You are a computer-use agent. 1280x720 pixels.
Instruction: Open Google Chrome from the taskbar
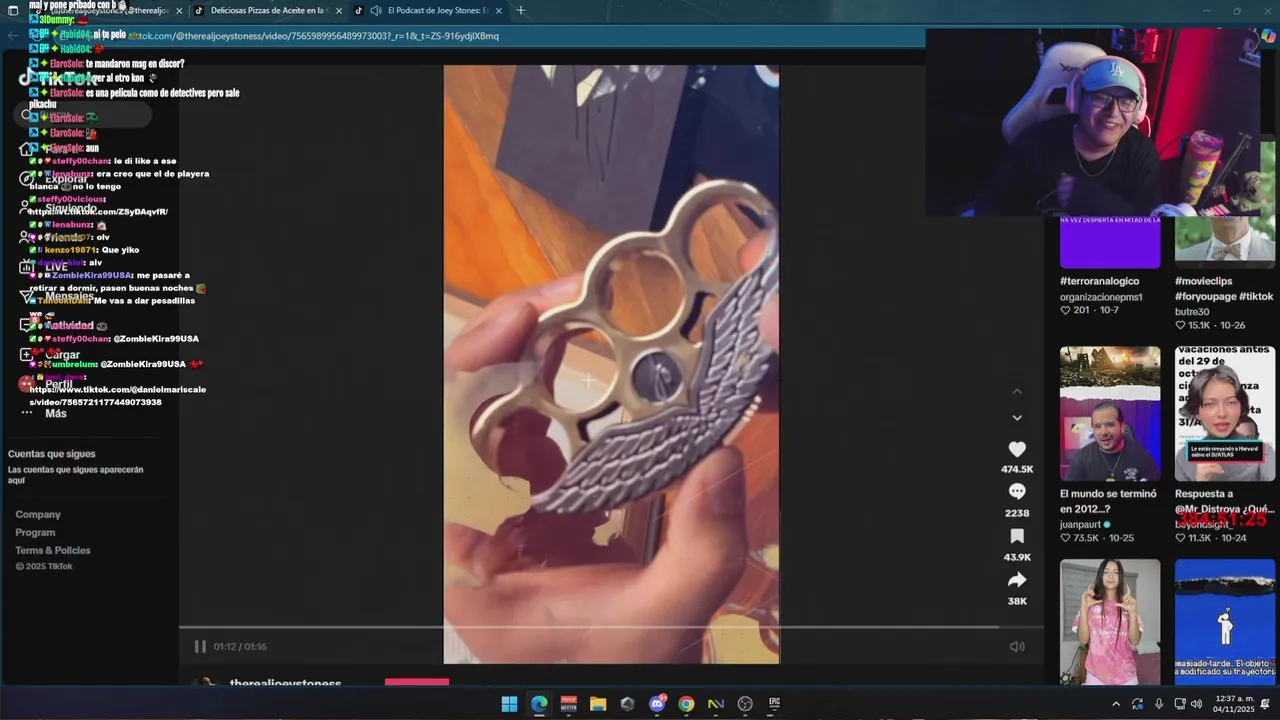click(686, 704)
